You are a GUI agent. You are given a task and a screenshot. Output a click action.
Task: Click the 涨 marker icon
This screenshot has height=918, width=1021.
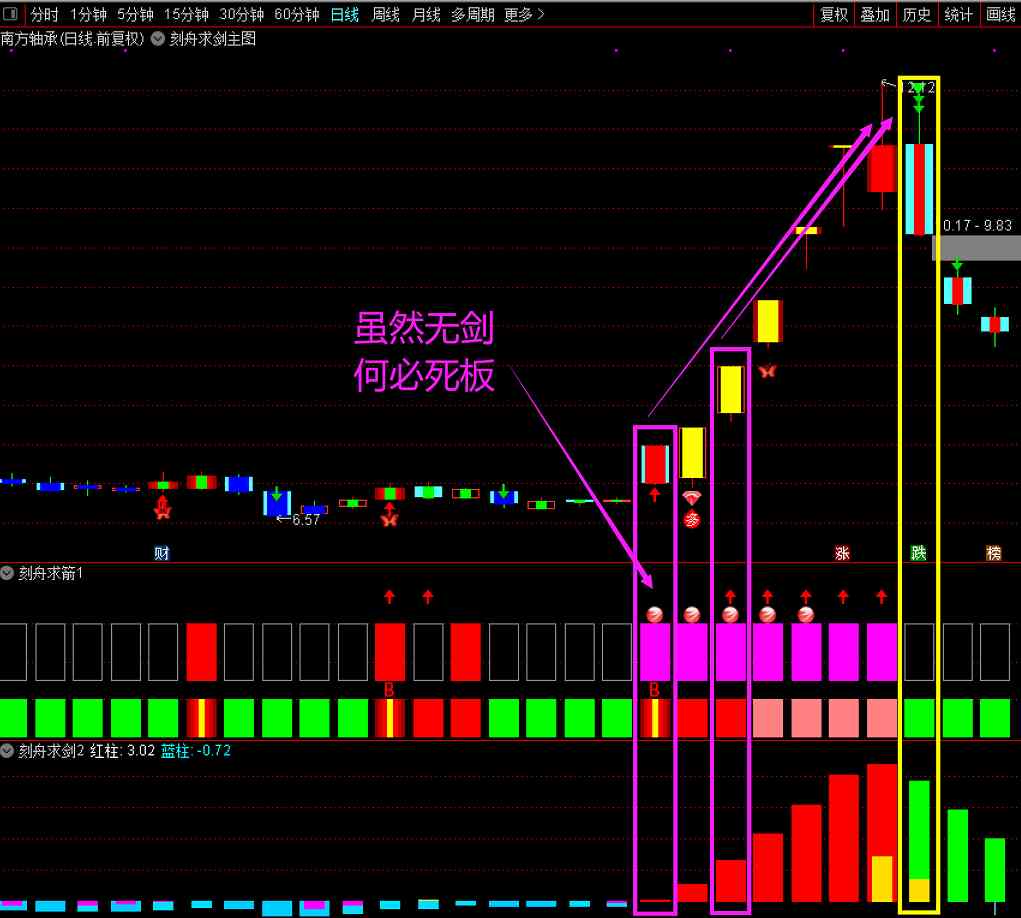point(842,553)
